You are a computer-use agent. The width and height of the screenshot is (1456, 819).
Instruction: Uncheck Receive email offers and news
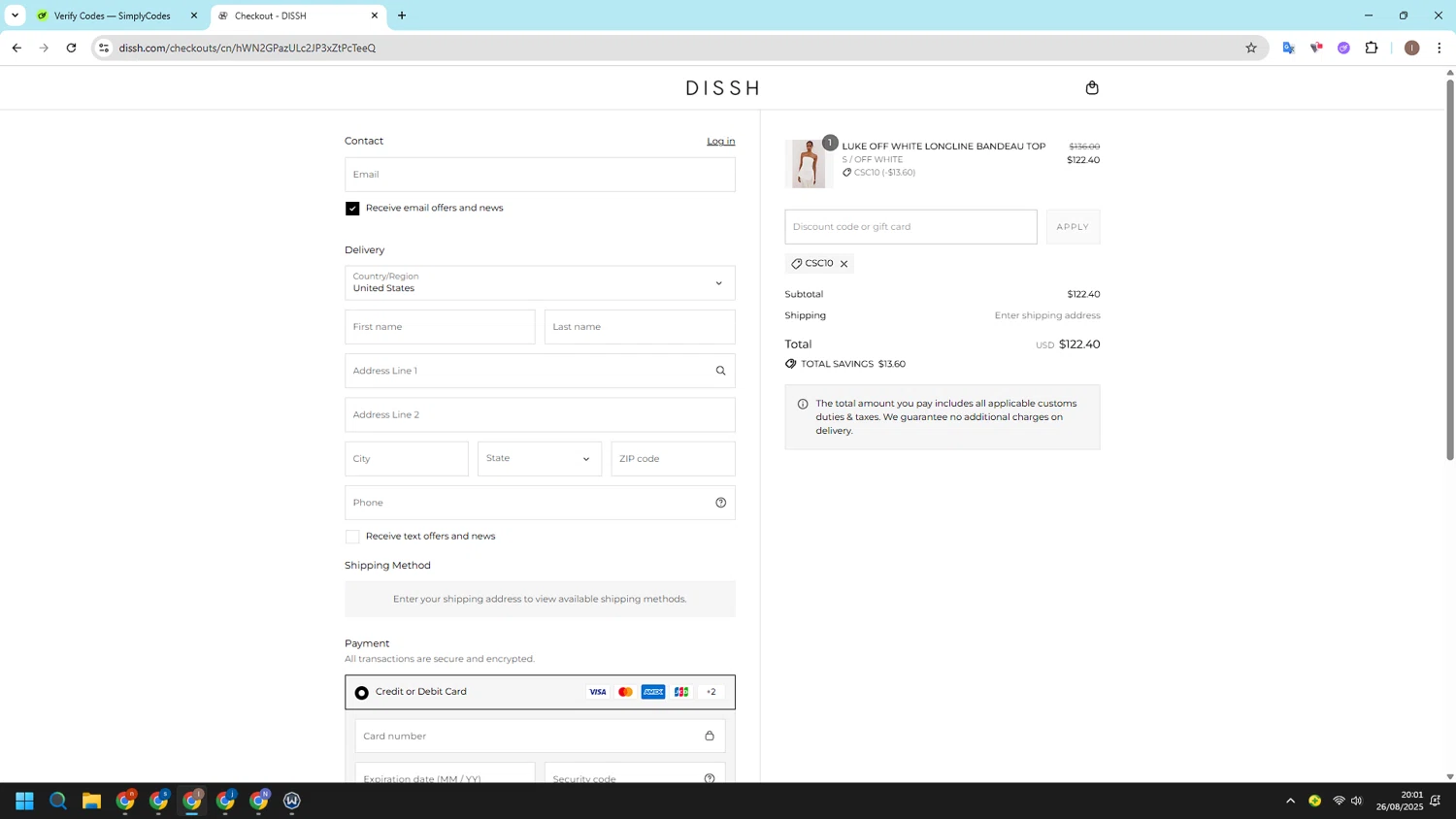pyautogui.click(x=352, y=209)
